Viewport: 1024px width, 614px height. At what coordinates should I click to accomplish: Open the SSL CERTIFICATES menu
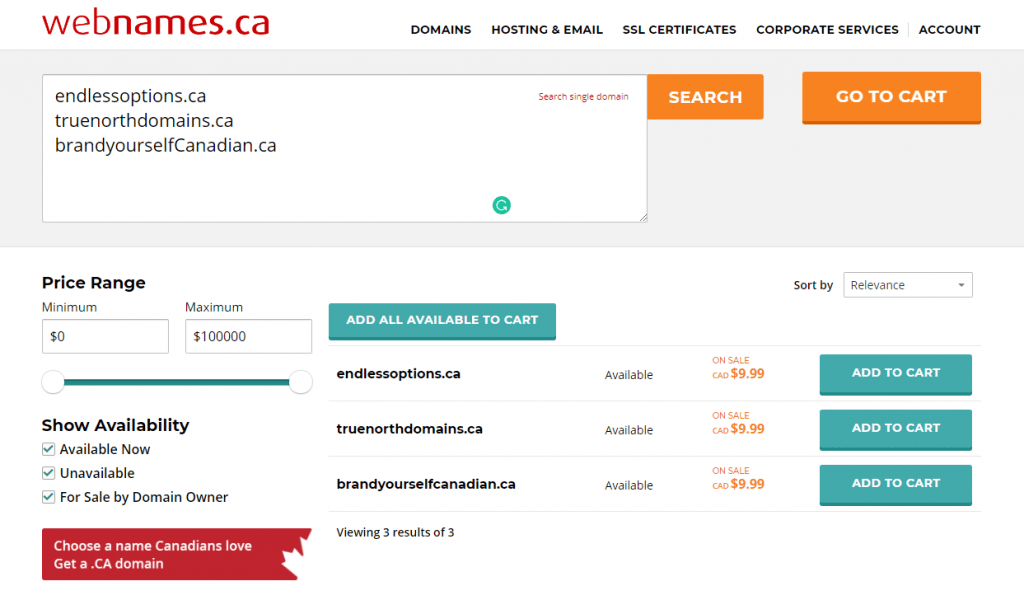pyautogui.click(x=679, y=29)
